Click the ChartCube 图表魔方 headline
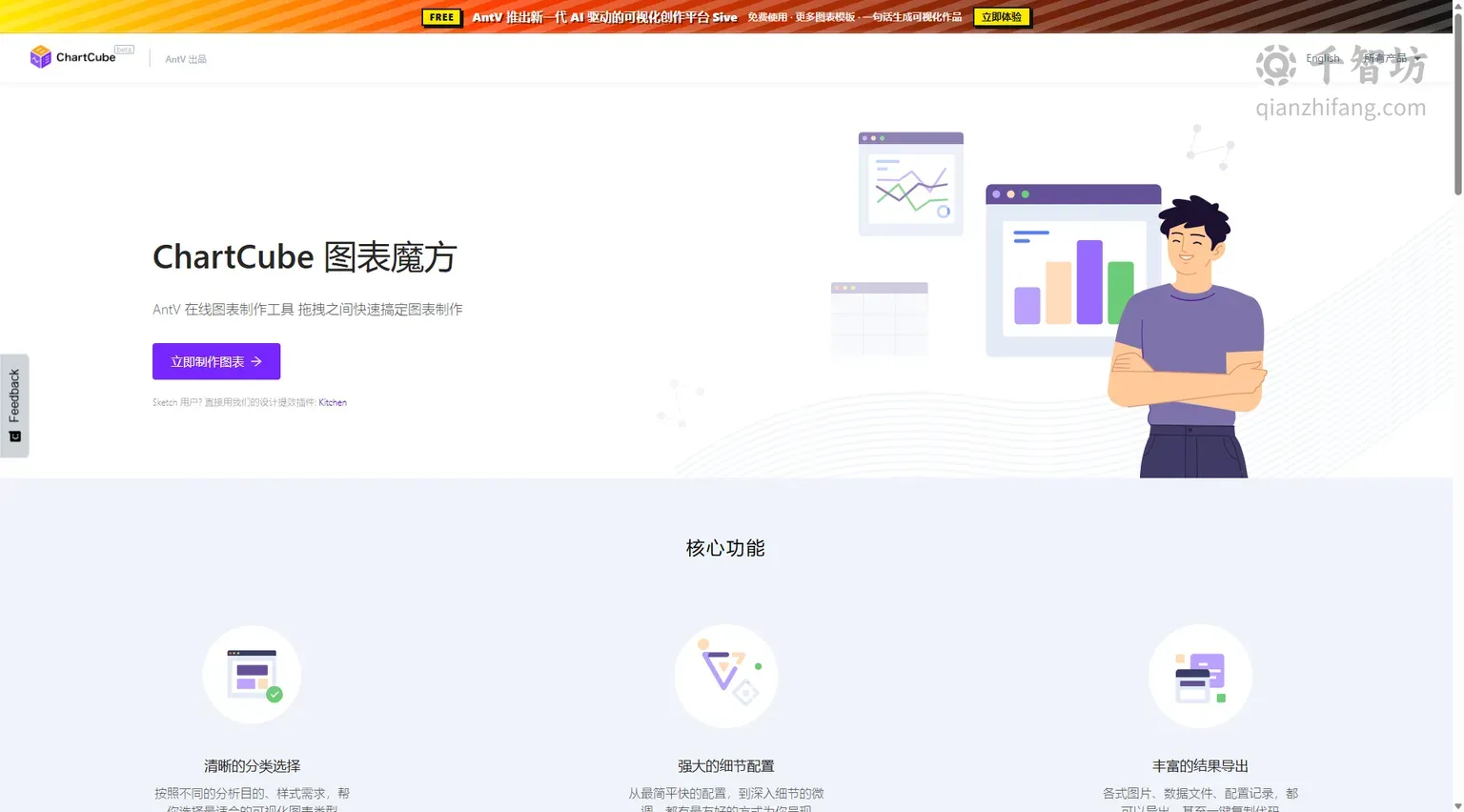This screenshot has height=812, width=1464. 305,257
